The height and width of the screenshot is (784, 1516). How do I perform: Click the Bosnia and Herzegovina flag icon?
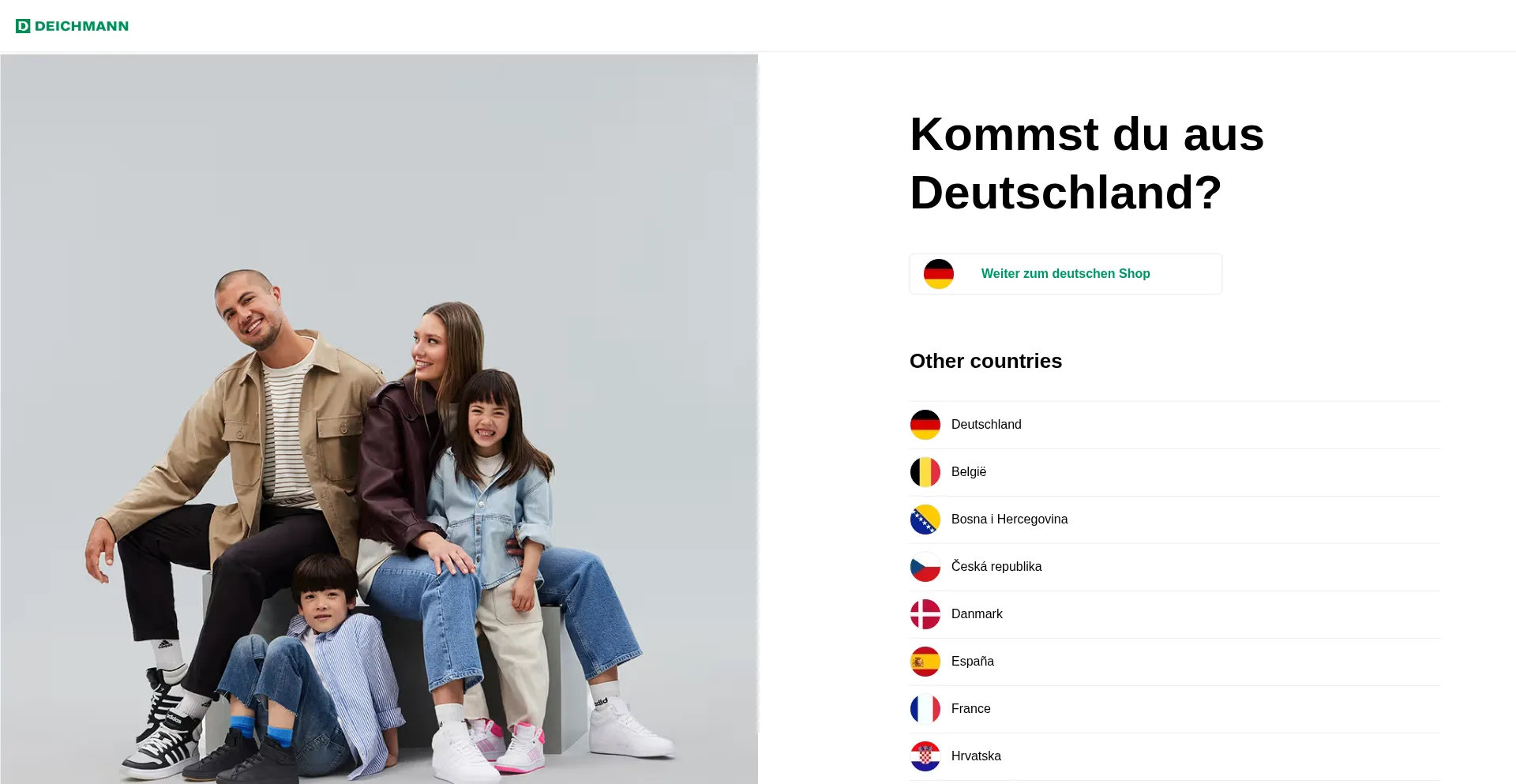coord(925,520)
